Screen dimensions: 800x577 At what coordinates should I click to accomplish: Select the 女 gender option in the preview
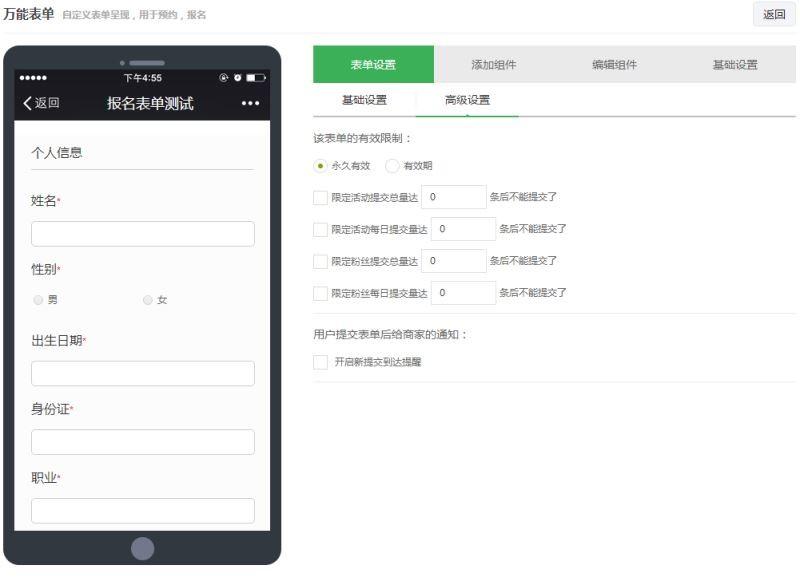(146, 298)
